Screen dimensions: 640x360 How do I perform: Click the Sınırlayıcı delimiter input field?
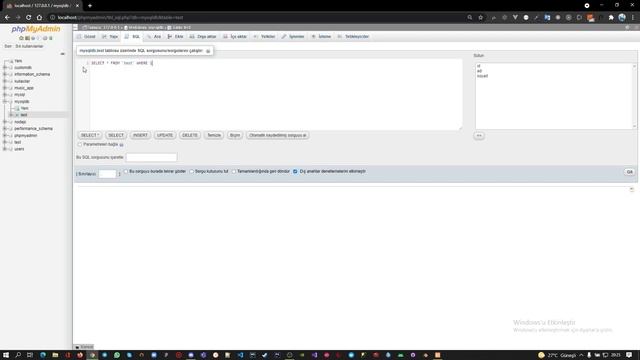pos(107,174)
